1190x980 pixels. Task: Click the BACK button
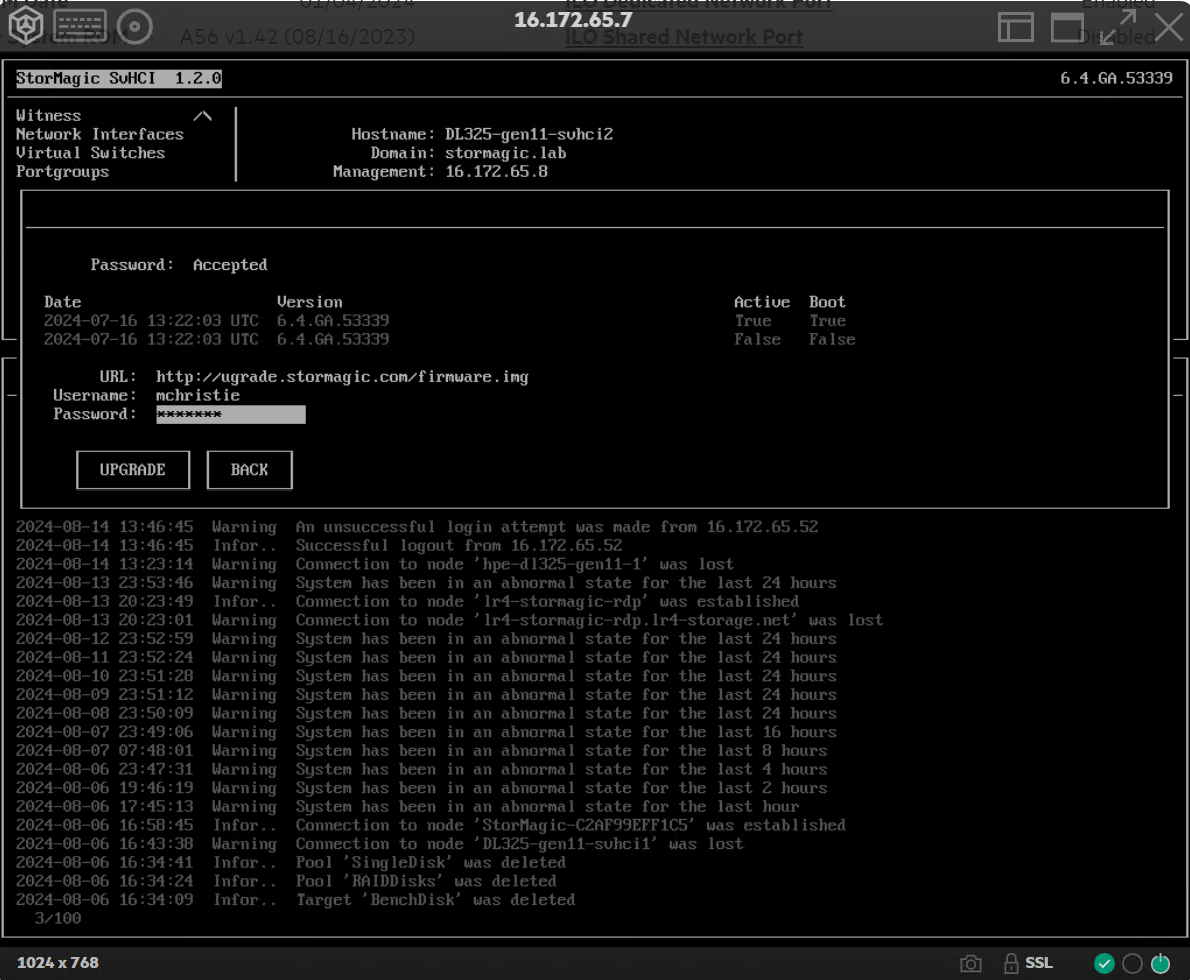click(250, 470)
